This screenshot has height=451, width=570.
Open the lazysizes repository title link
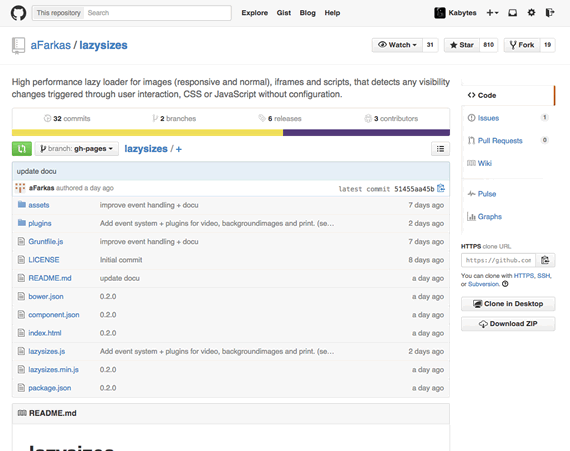click(x=103, y=45)
